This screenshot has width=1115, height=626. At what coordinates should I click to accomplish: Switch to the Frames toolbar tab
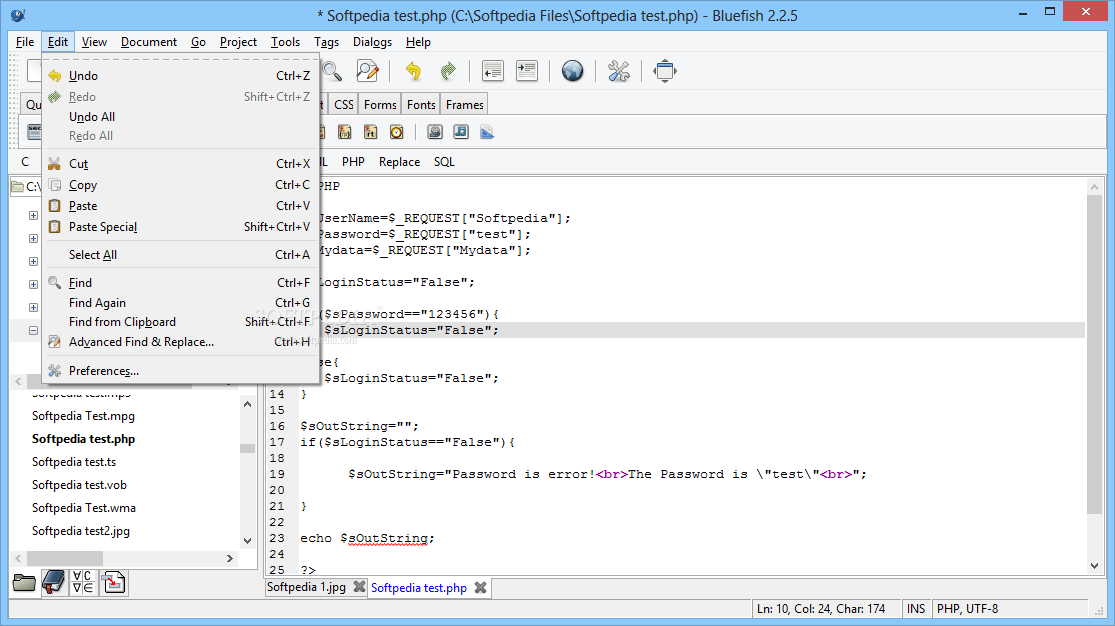(464, 105)
